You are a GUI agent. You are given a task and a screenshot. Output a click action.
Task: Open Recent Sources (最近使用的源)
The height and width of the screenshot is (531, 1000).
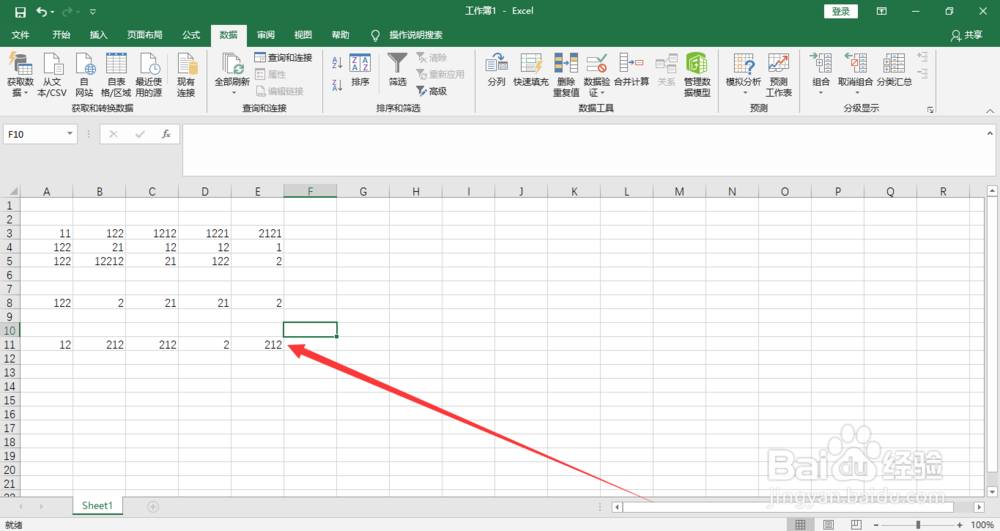click(149, 75)
